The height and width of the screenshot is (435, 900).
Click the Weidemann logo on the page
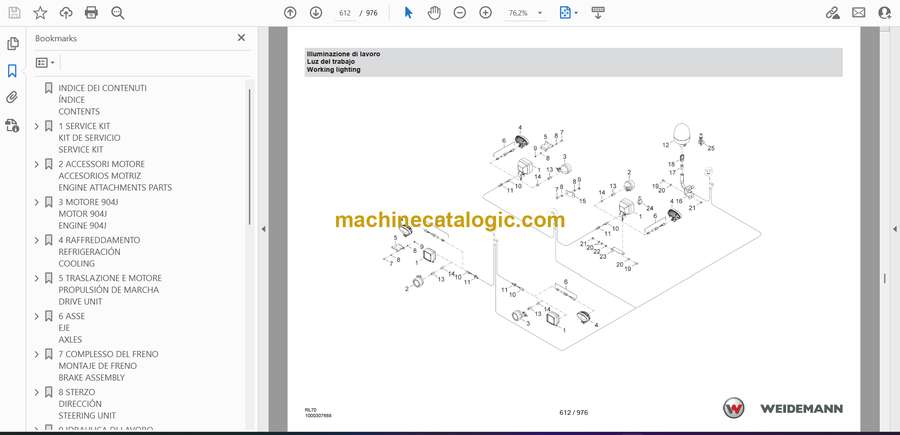(782, 408)
